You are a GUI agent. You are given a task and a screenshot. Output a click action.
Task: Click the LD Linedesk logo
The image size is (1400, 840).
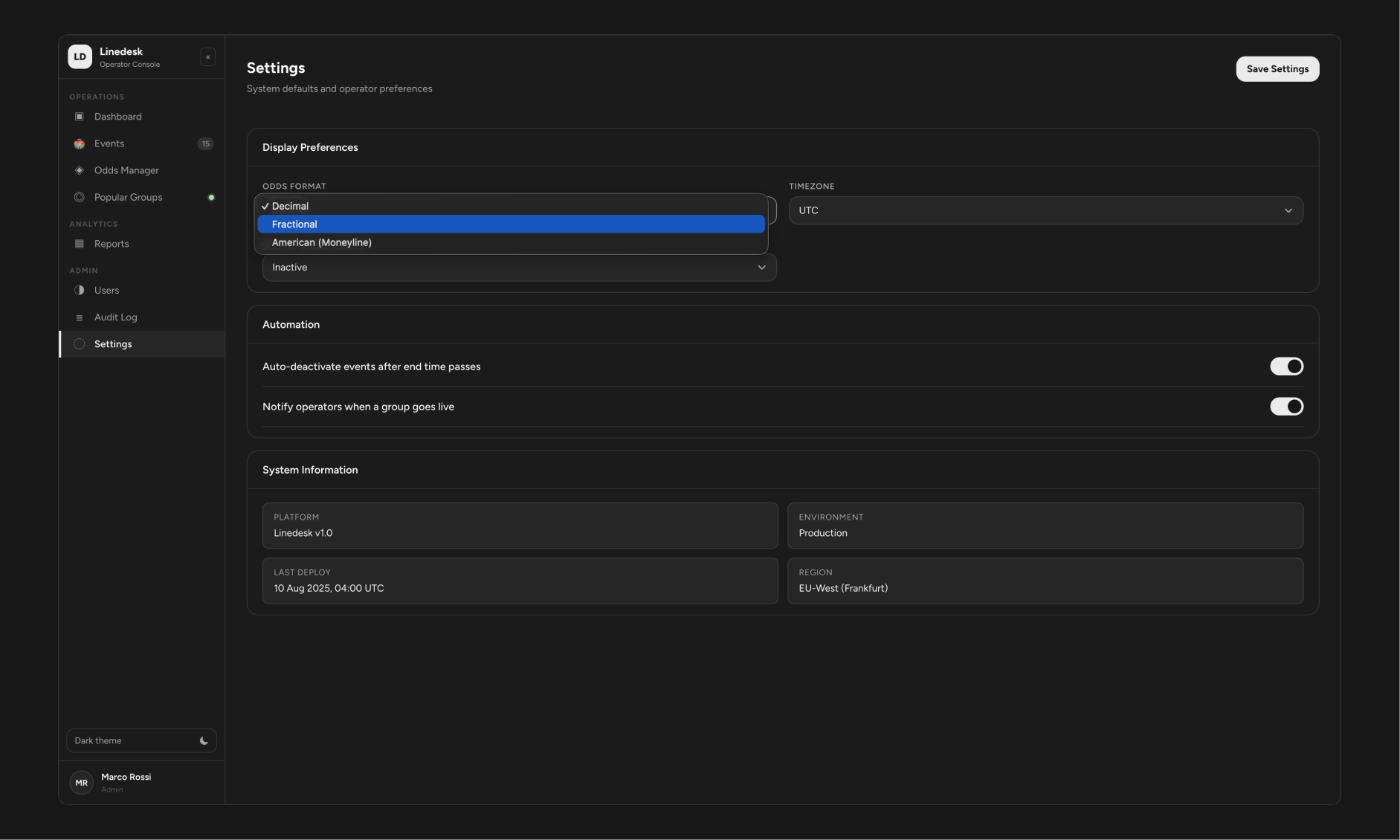[x=80, y=56]
